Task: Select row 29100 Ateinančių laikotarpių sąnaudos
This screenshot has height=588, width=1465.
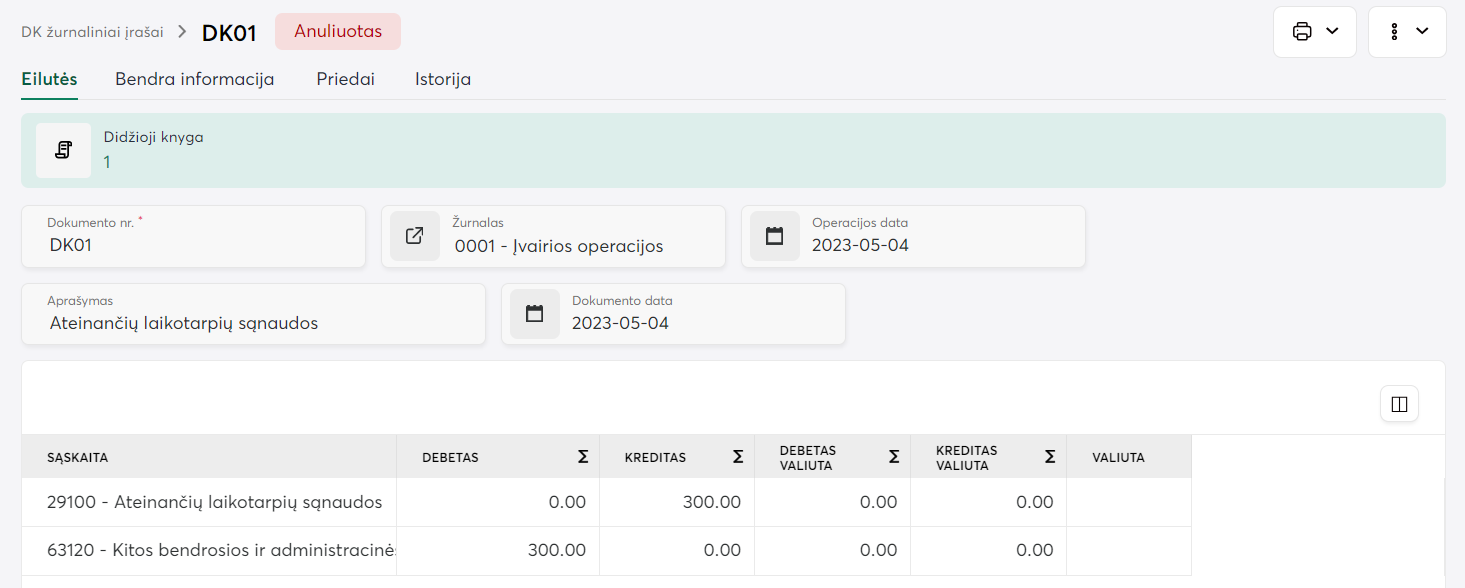Action: coord(214,502)
